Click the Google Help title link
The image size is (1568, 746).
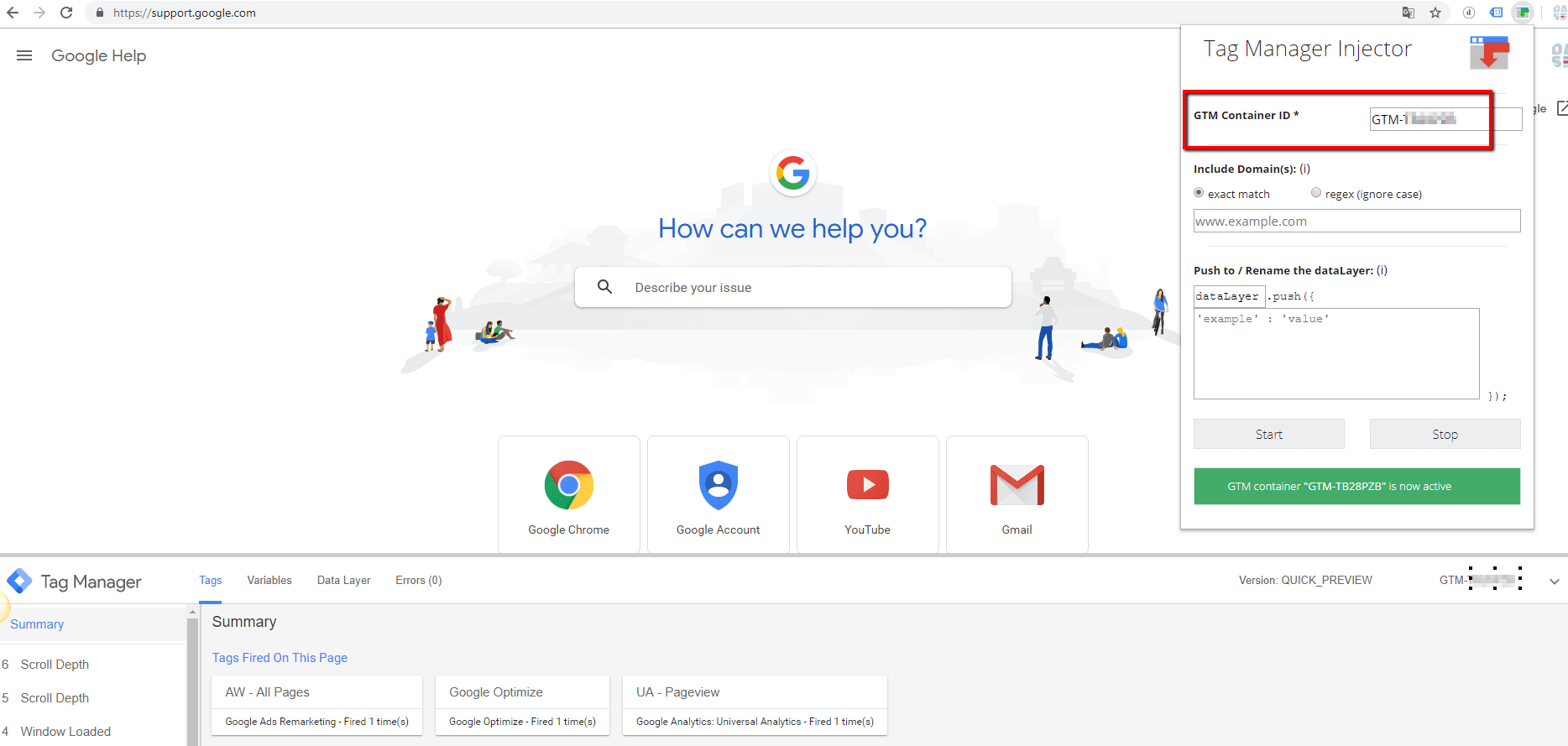[x=99, y=55]
